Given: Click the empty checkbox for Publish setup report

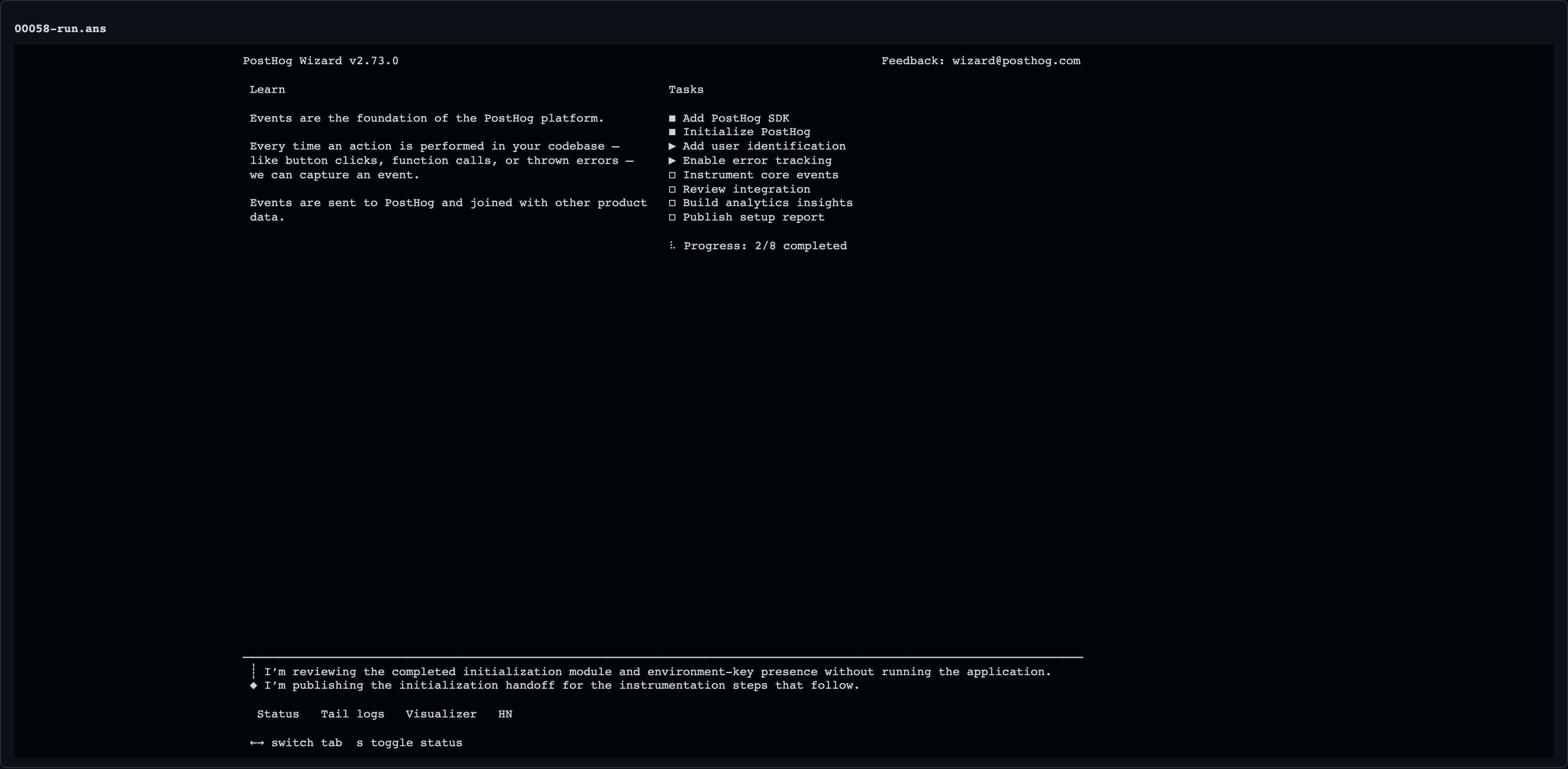Looking at the screenshot, I should point(672,217).
